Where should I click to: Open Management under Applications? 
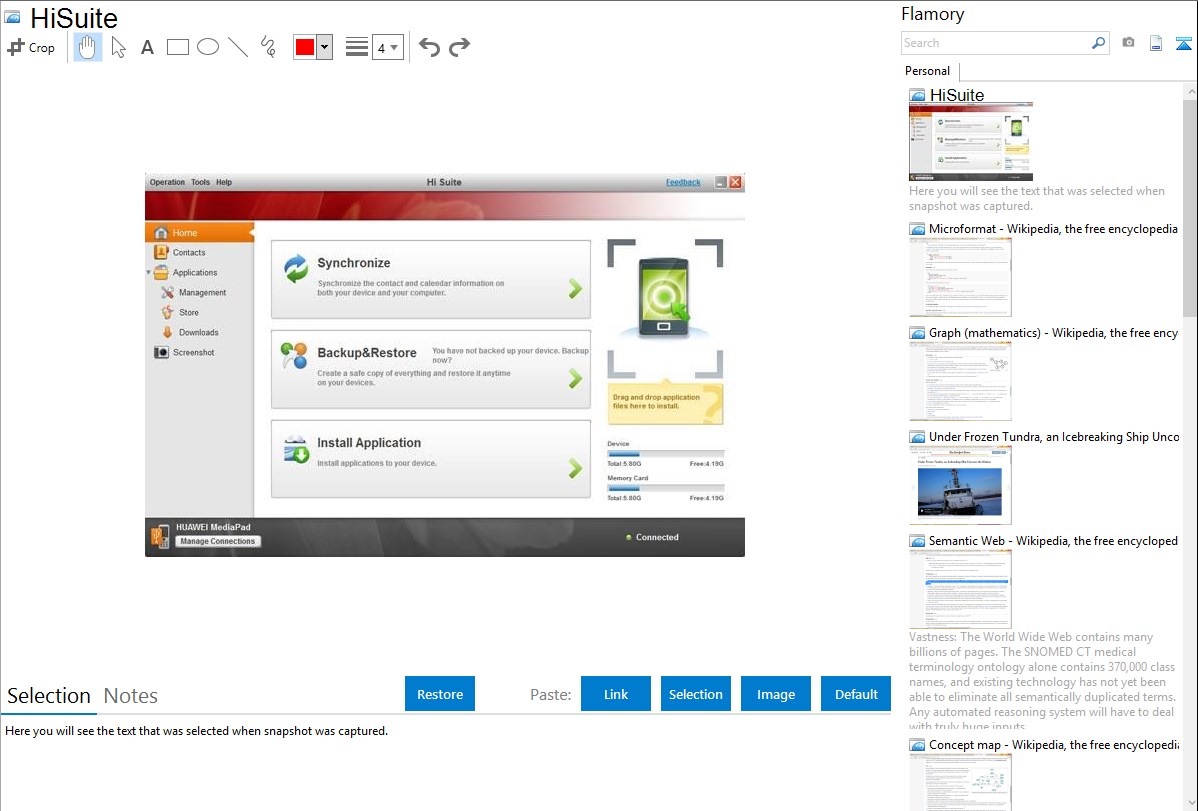202,292
